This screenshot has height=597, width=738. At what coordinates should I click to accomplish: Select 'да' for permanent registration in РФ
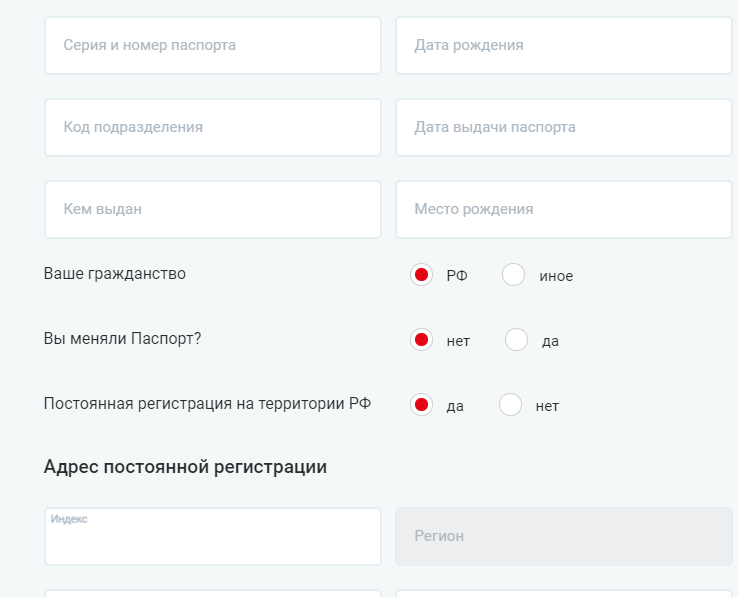[421, 404]
